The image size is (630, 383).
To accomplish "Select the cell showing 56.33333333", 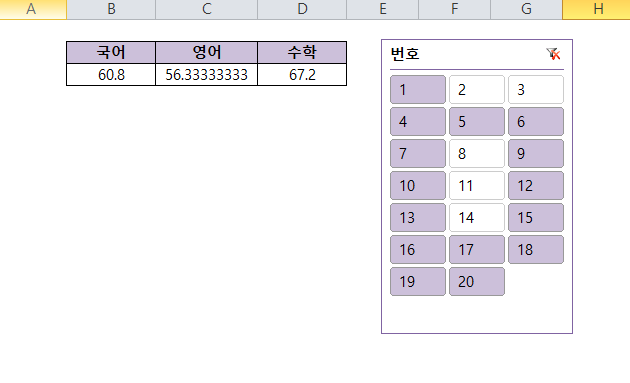I will pyautogui.click(x=207, y=75).
